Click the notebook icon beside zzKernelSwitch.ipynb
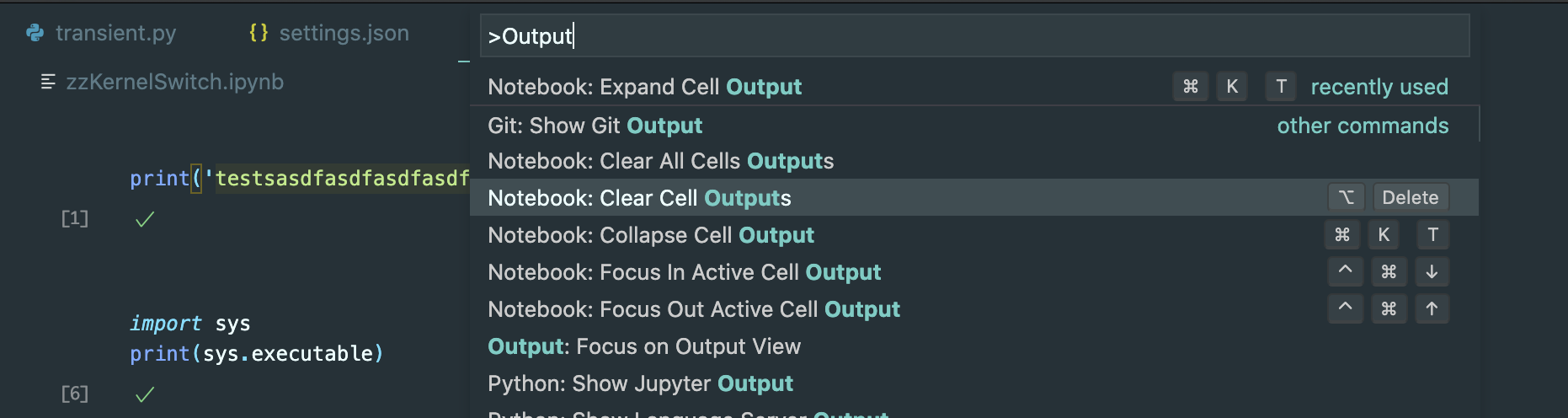Screen dimensions: 1568x418 (48, 82)
